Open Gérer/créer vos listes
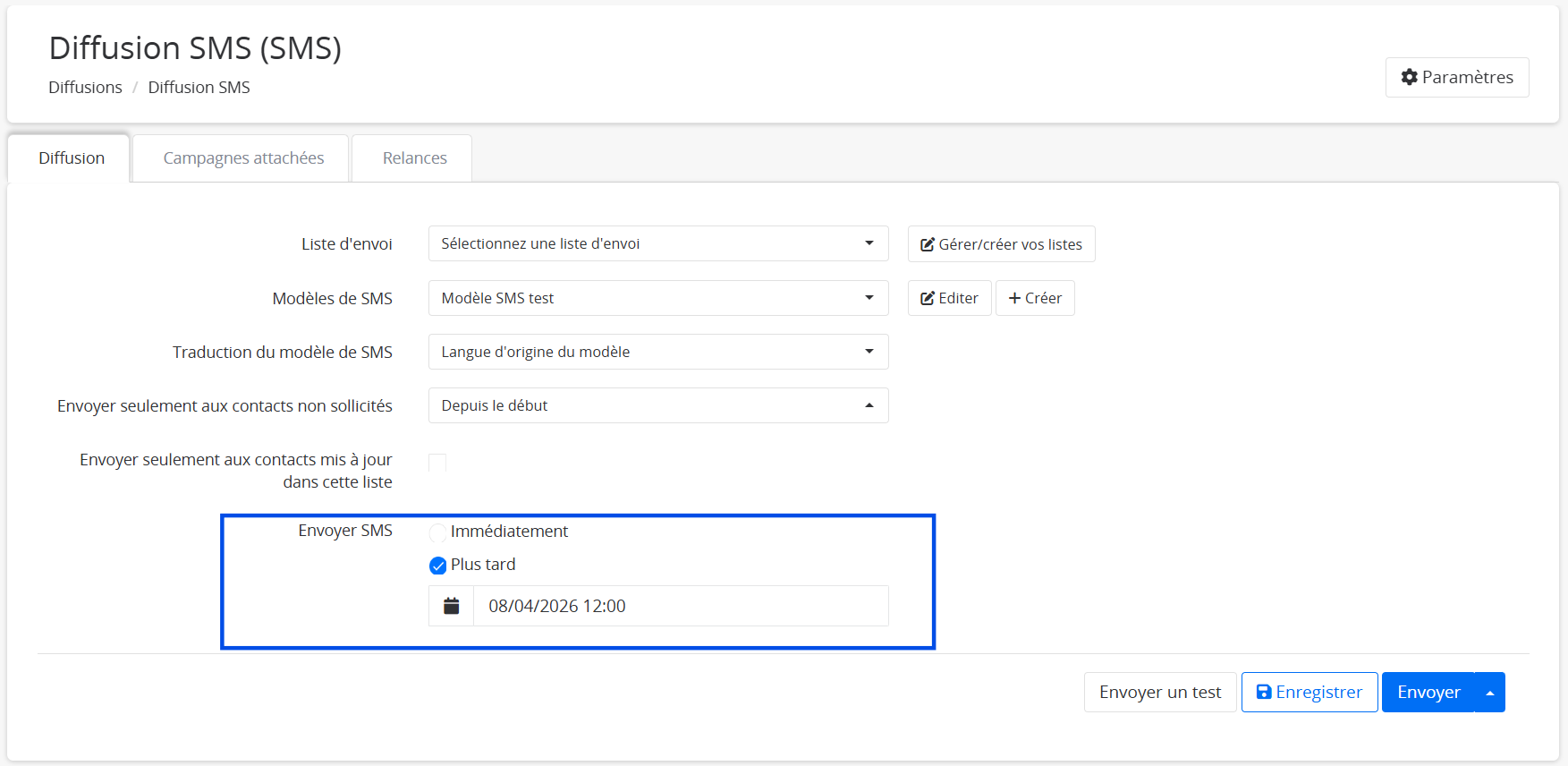 [1001, 244]
